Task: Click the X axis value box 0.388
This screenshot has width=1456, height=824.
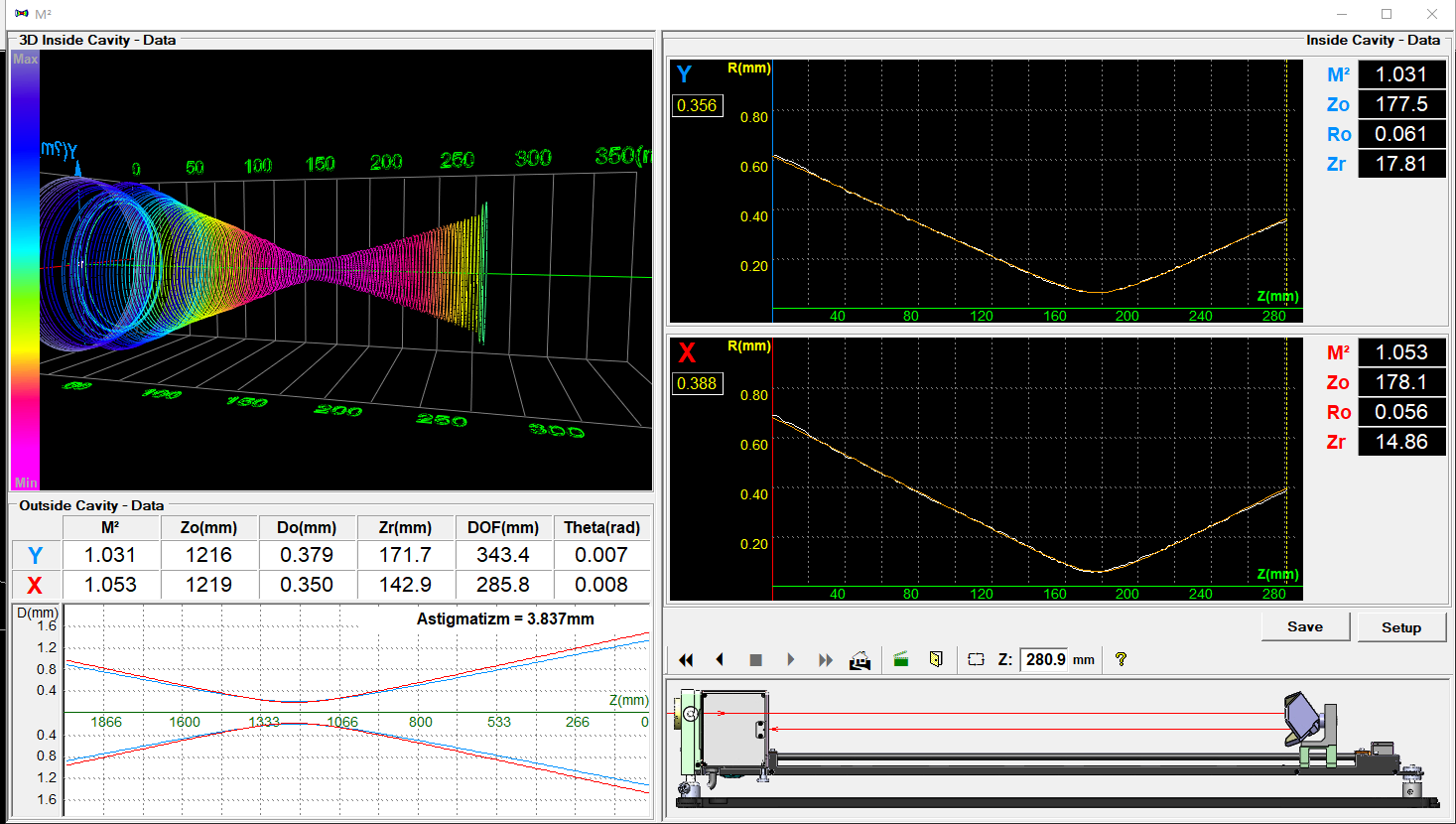Action: coord(697,383)
